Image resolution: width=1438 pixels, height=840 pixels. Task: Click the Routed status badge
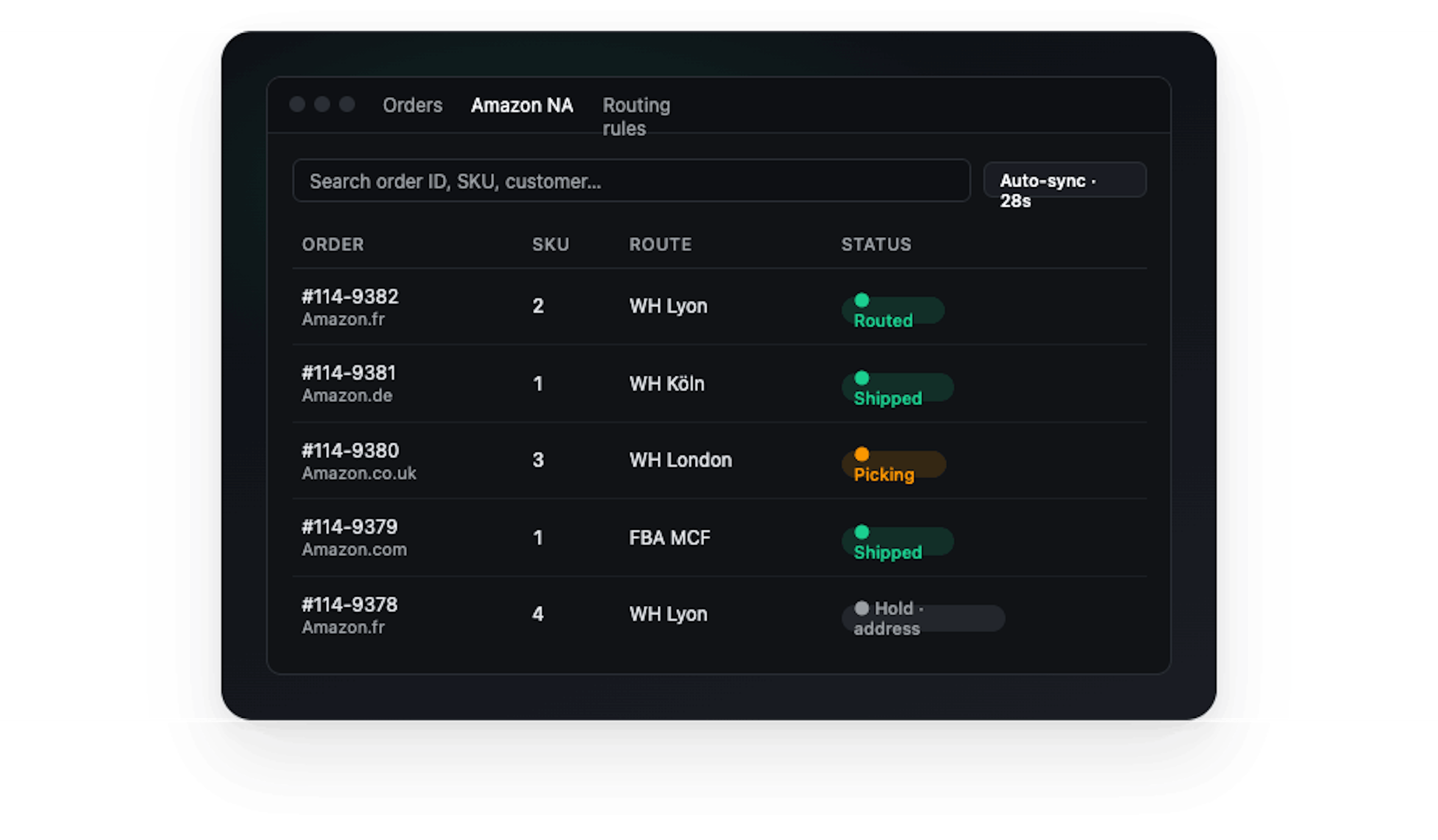coord(893,310)
